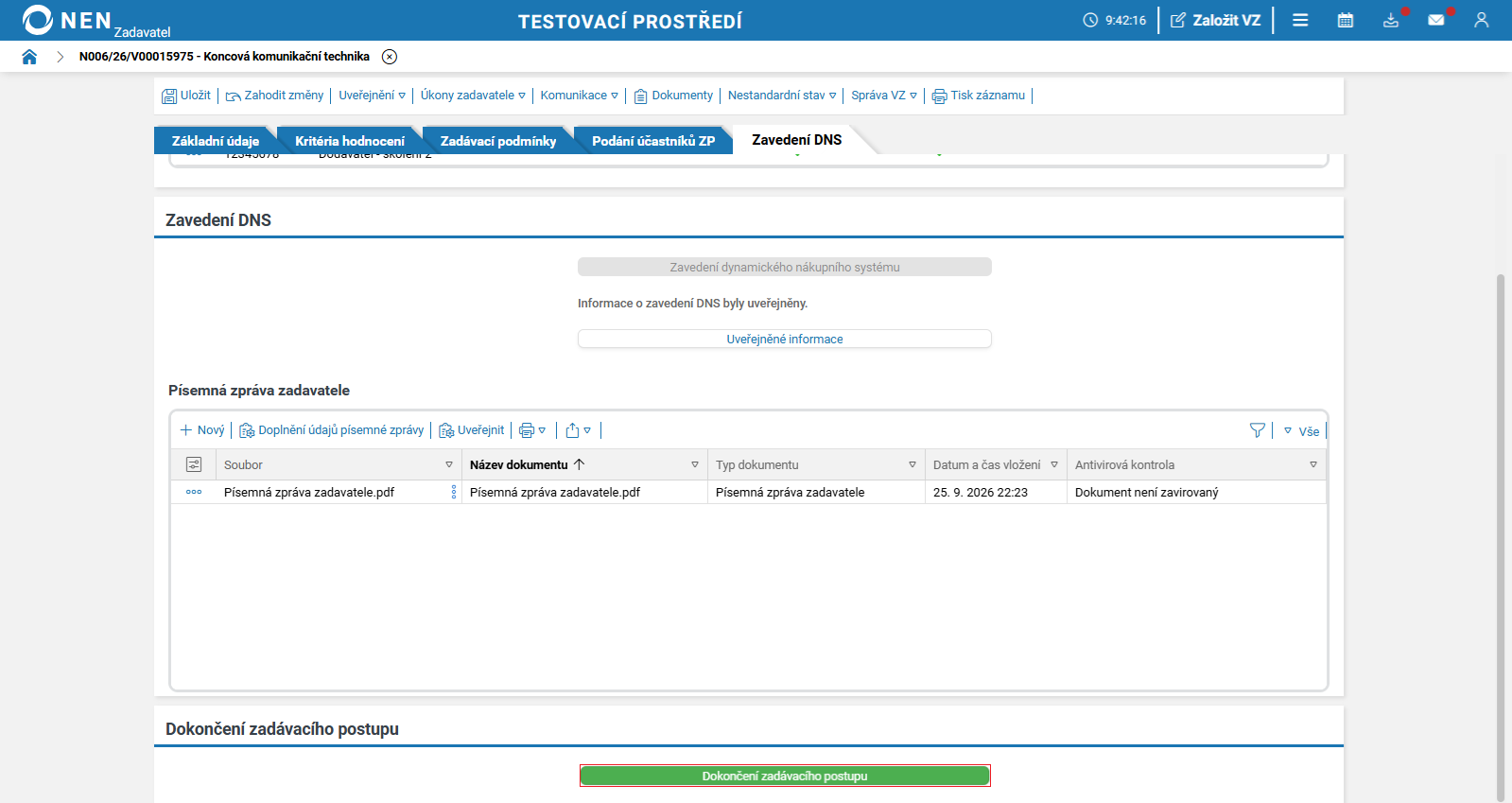Open row actions for Písemná zpráva zadavatele.pdf

(194, 492)
